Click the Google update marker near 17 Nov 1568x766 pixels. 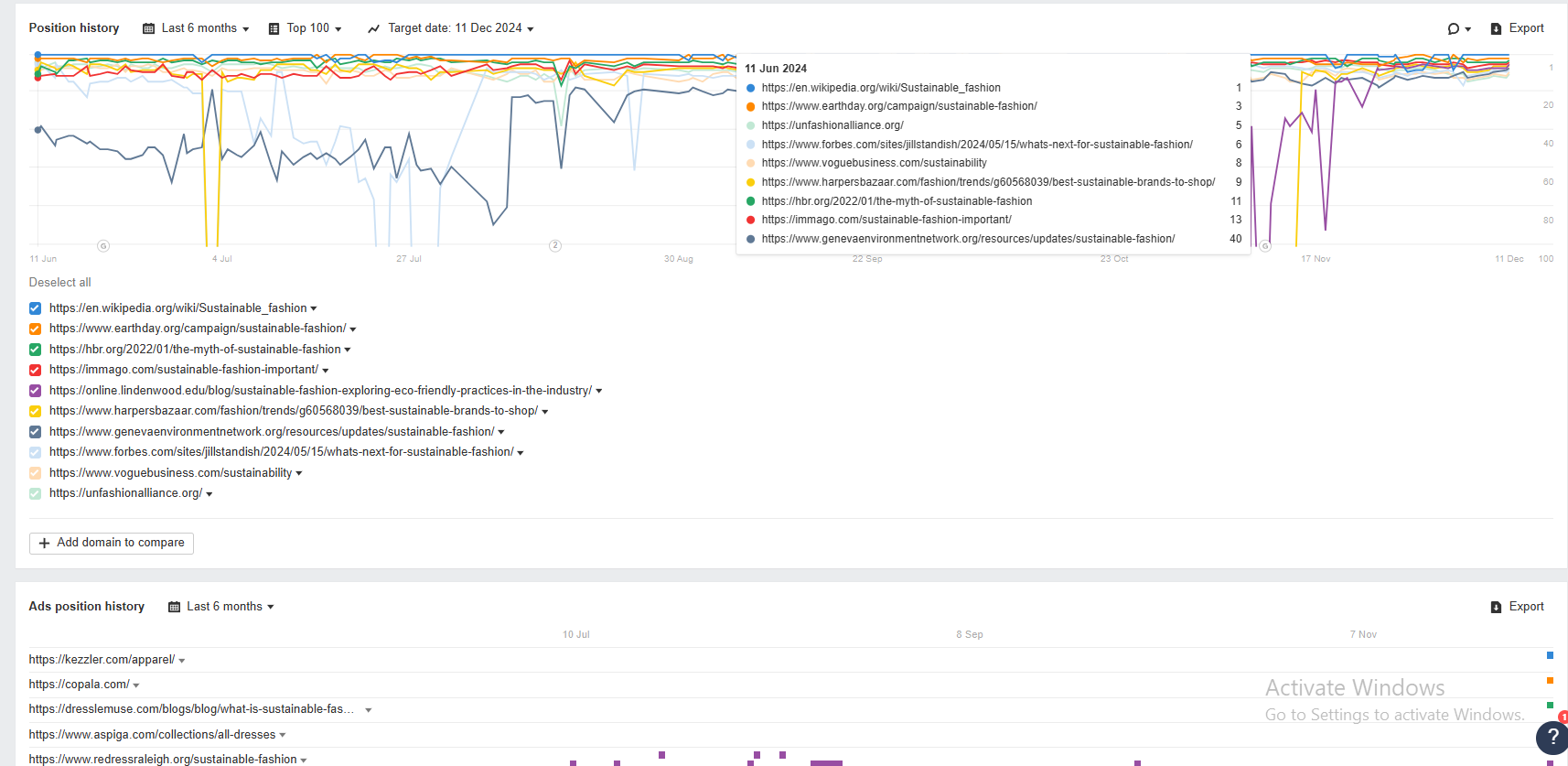[x=1265, y=246]
